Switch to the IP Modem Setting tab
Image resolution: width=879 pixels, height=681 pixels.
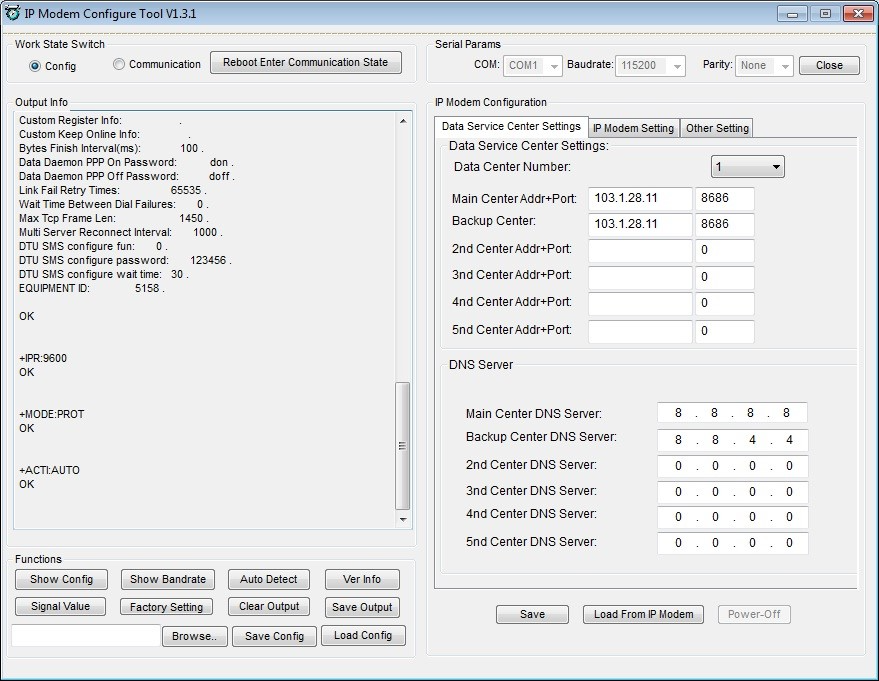pyautogui.click(x=633, y=128)
